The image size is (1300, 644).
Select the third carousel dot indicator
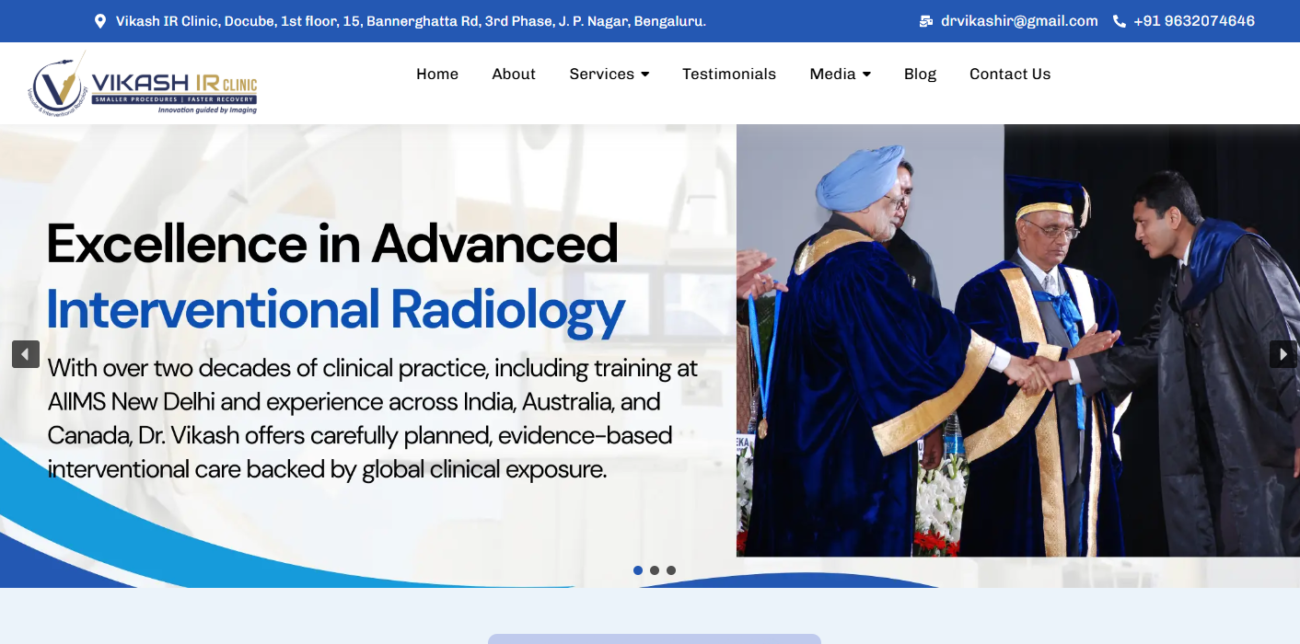tap(671, 570)
